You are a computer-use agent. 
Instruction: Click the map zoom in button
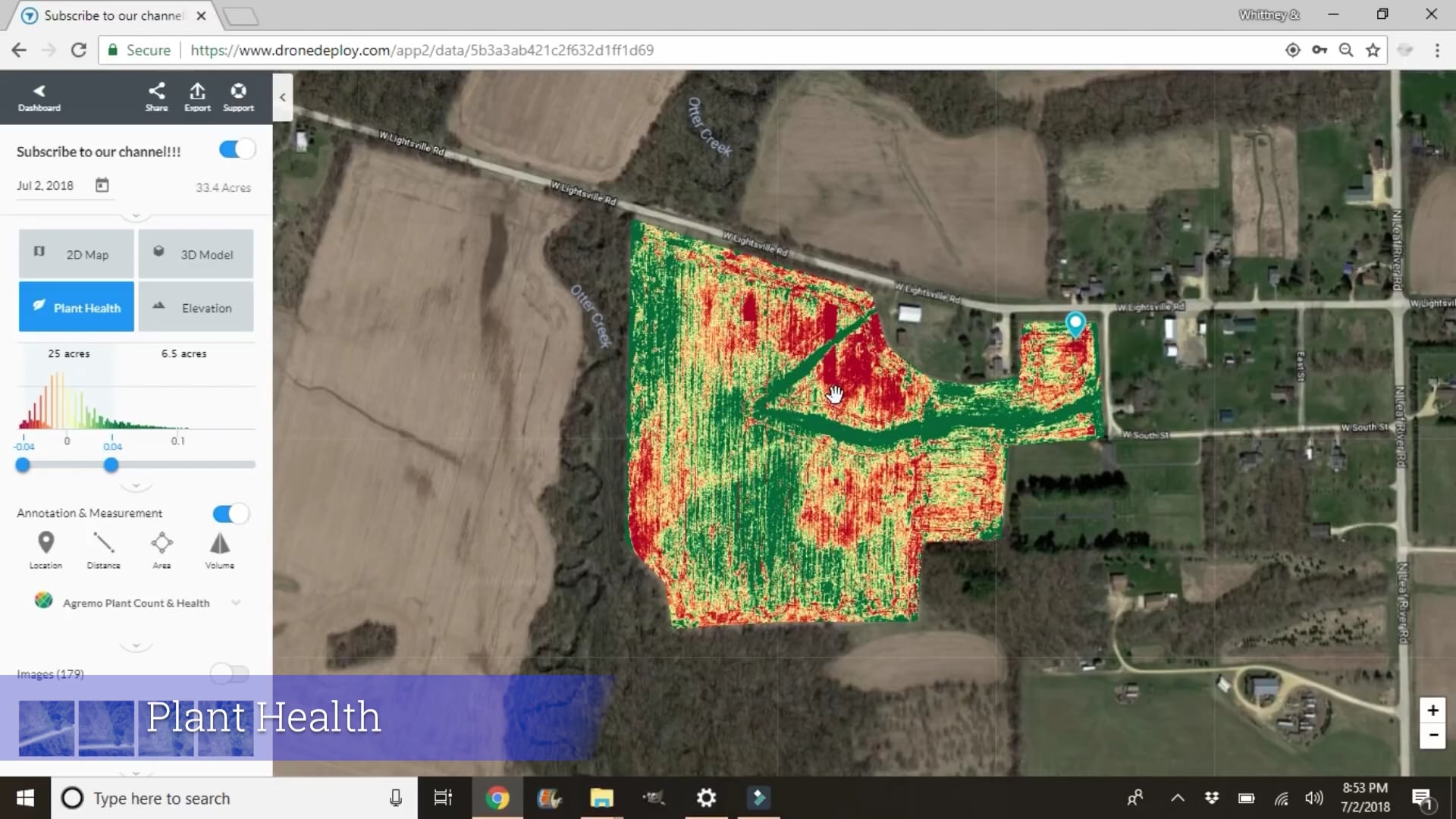[1432, 711]
